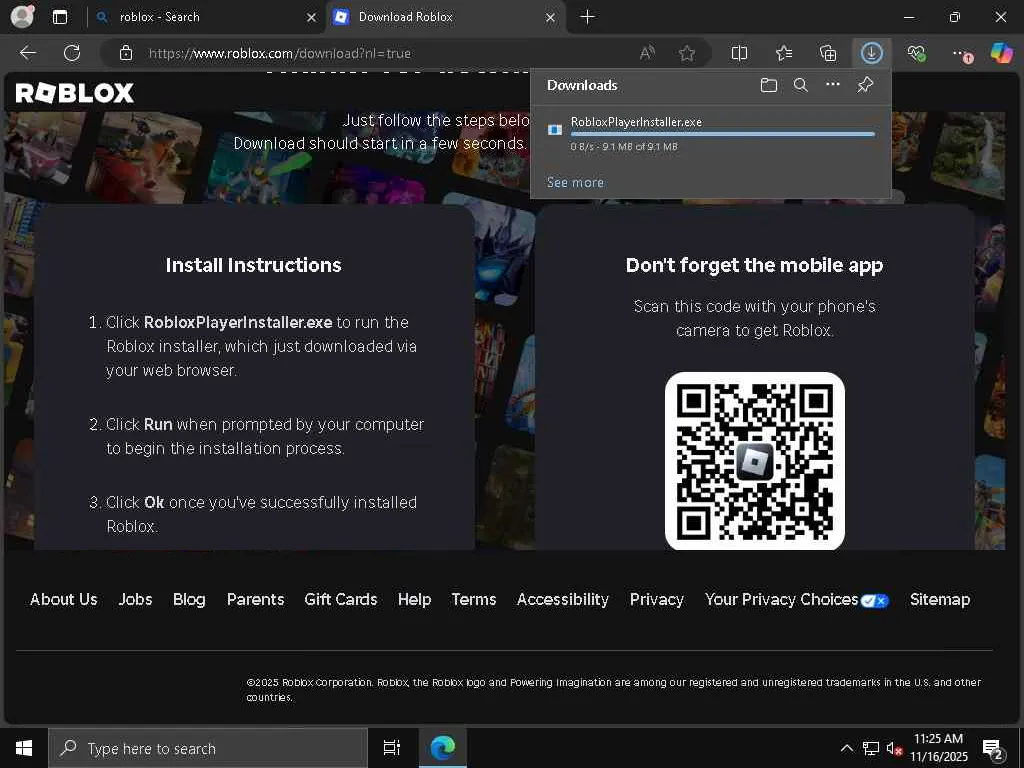This screenshot has height=768, width=1024.
Task: Open the Copilot sidebar icon
Action: (1001, 53)
